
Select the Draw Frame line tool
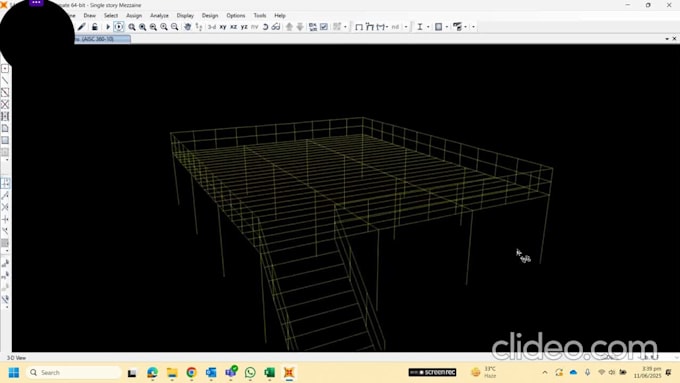(5, 81)
